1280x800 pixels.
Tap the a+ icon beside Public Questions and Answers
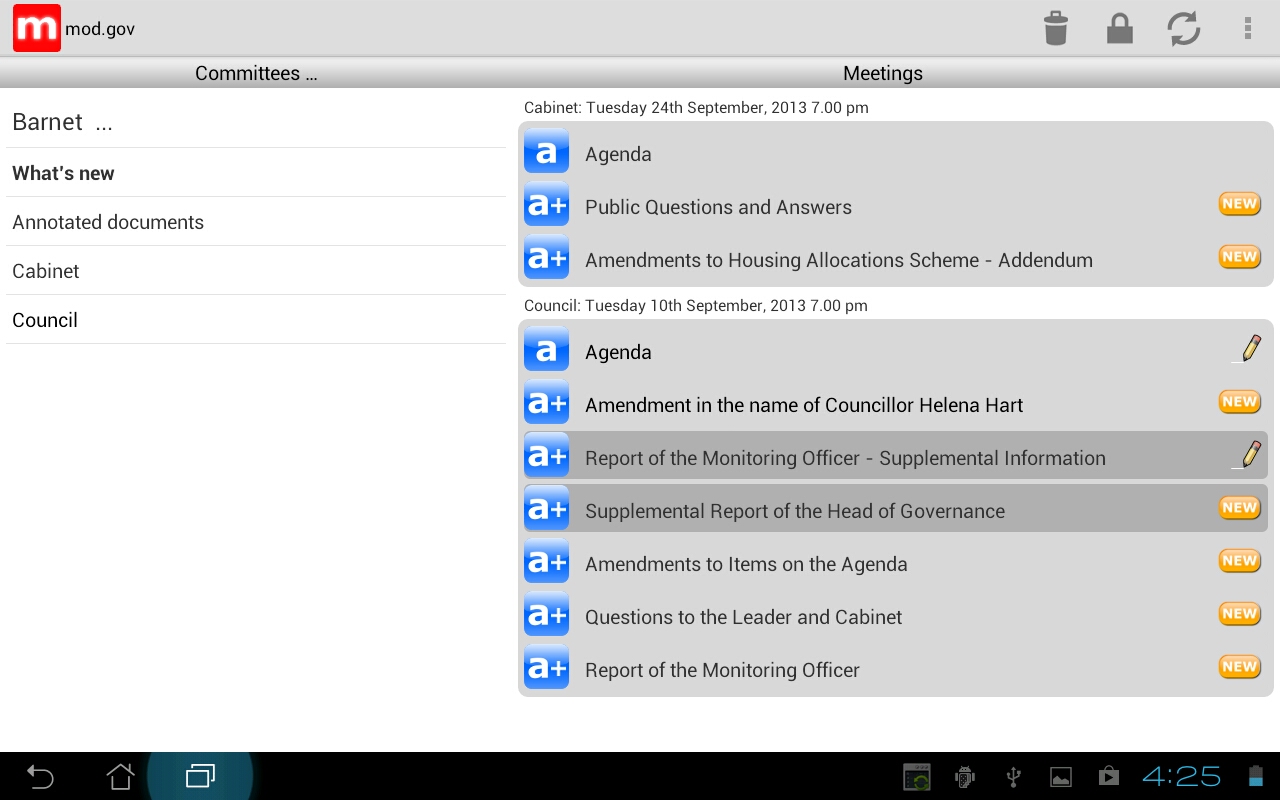(x=546, y=204)
